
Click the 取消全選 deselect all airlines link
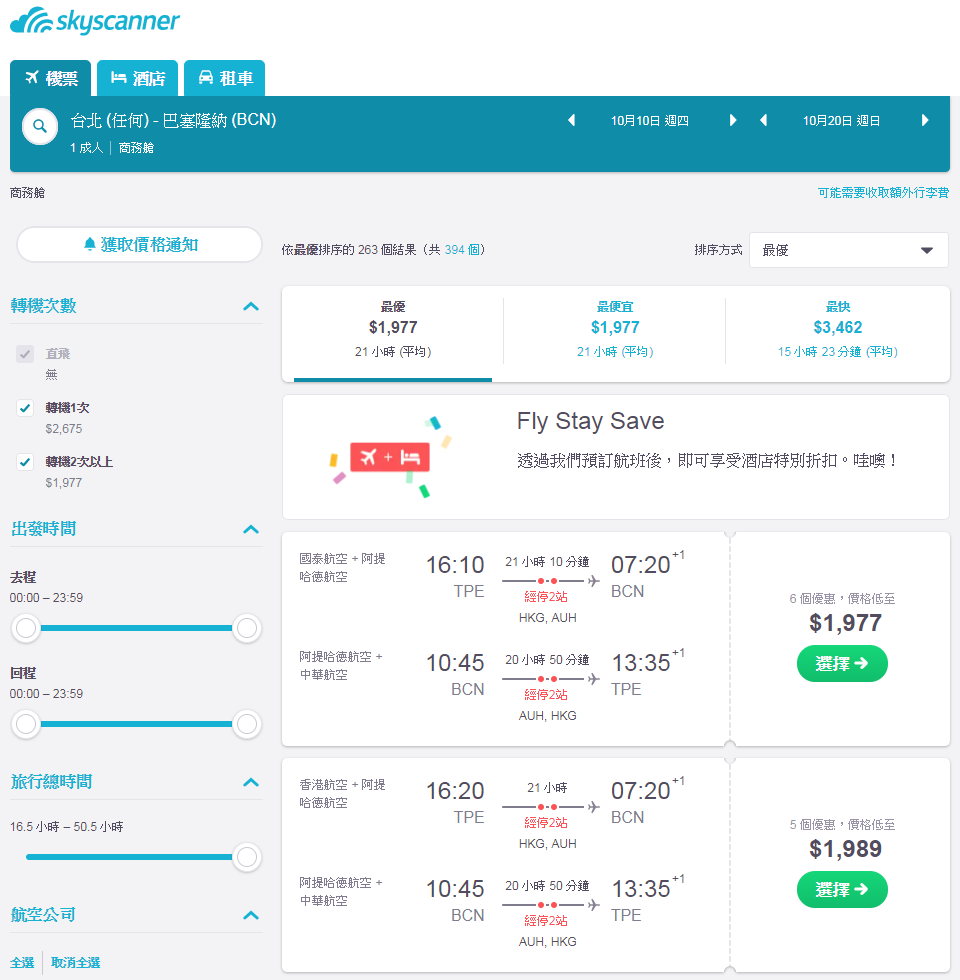(x=76, y=962)
